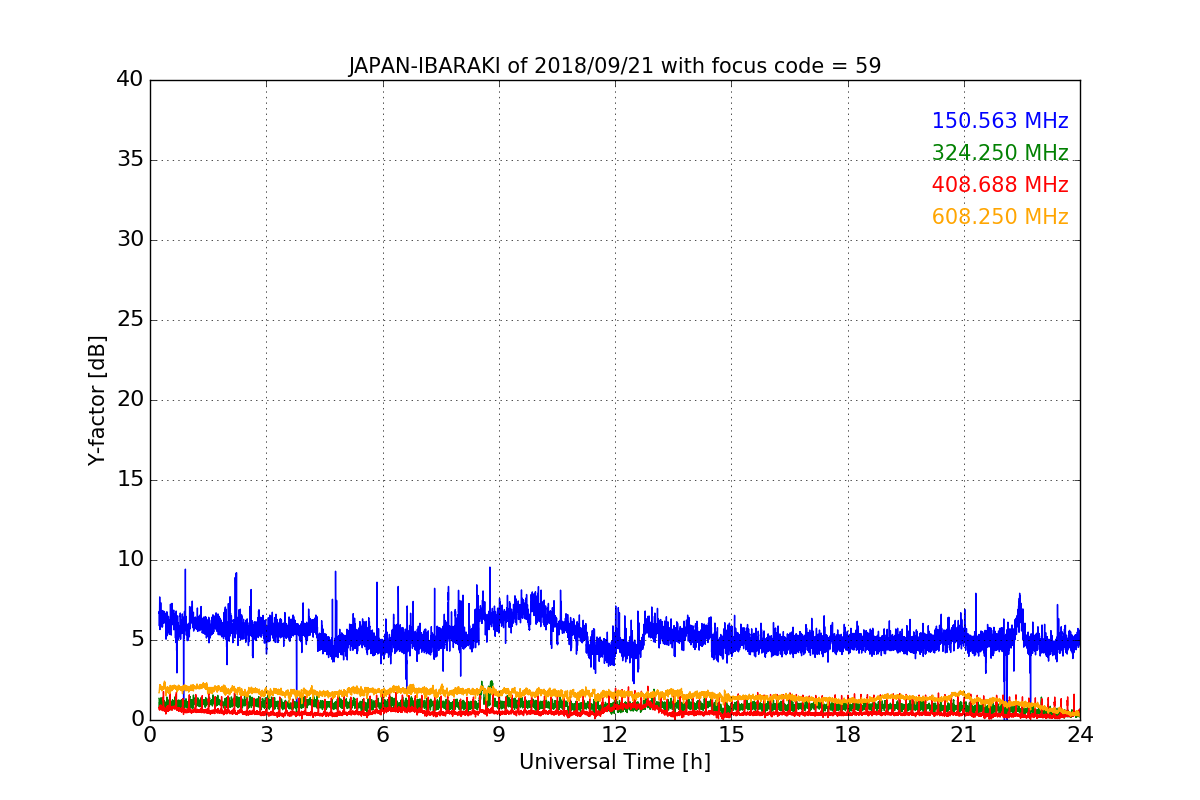Click the x-axis tick label 12
The height and width of the screenshot is (800, 1200).
[615, 735]
